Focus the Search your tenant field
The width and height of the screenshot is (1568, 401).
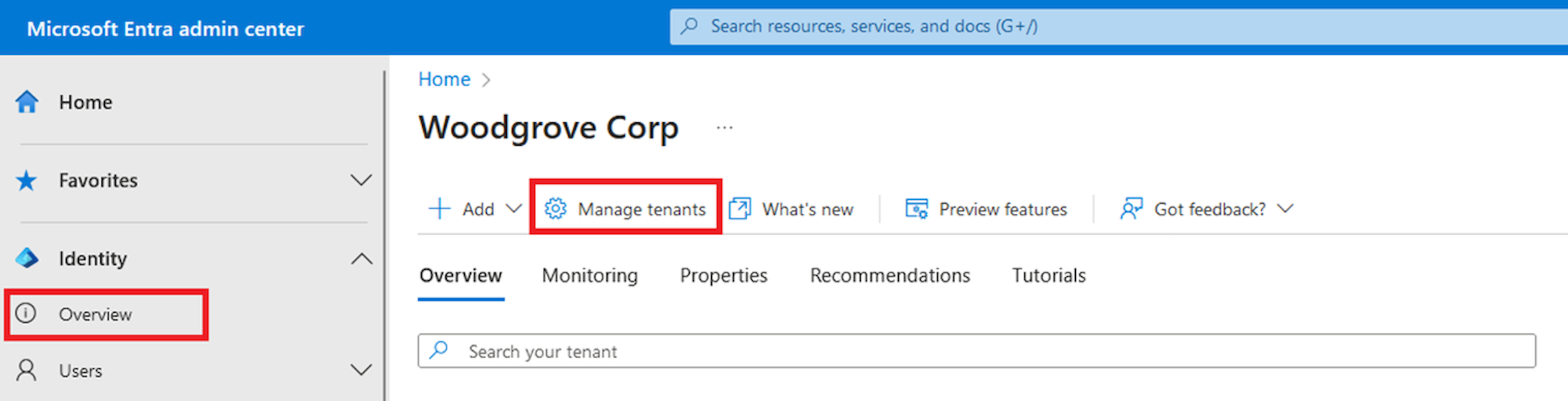coord(977,351)
